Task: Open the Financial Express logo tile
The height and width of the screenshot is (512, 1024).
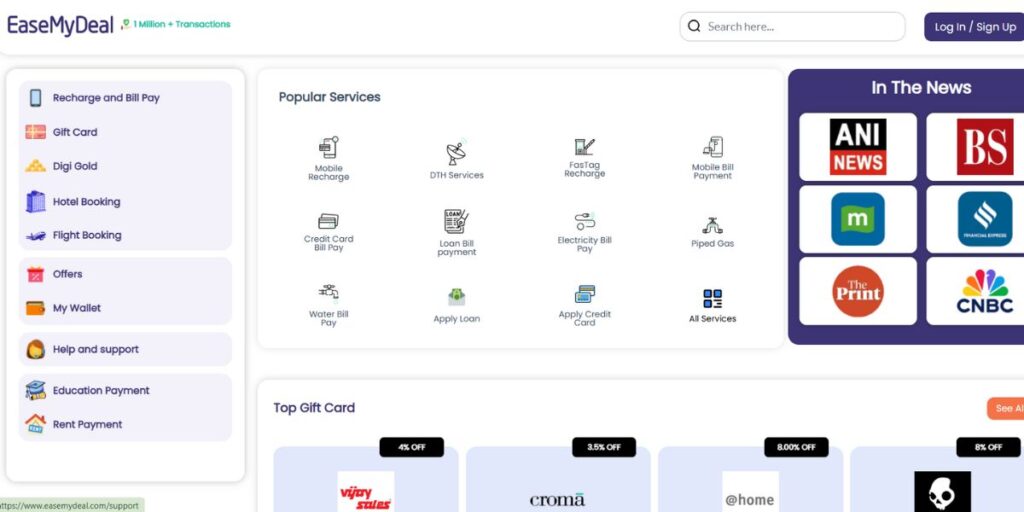Action: click(975, 219)
